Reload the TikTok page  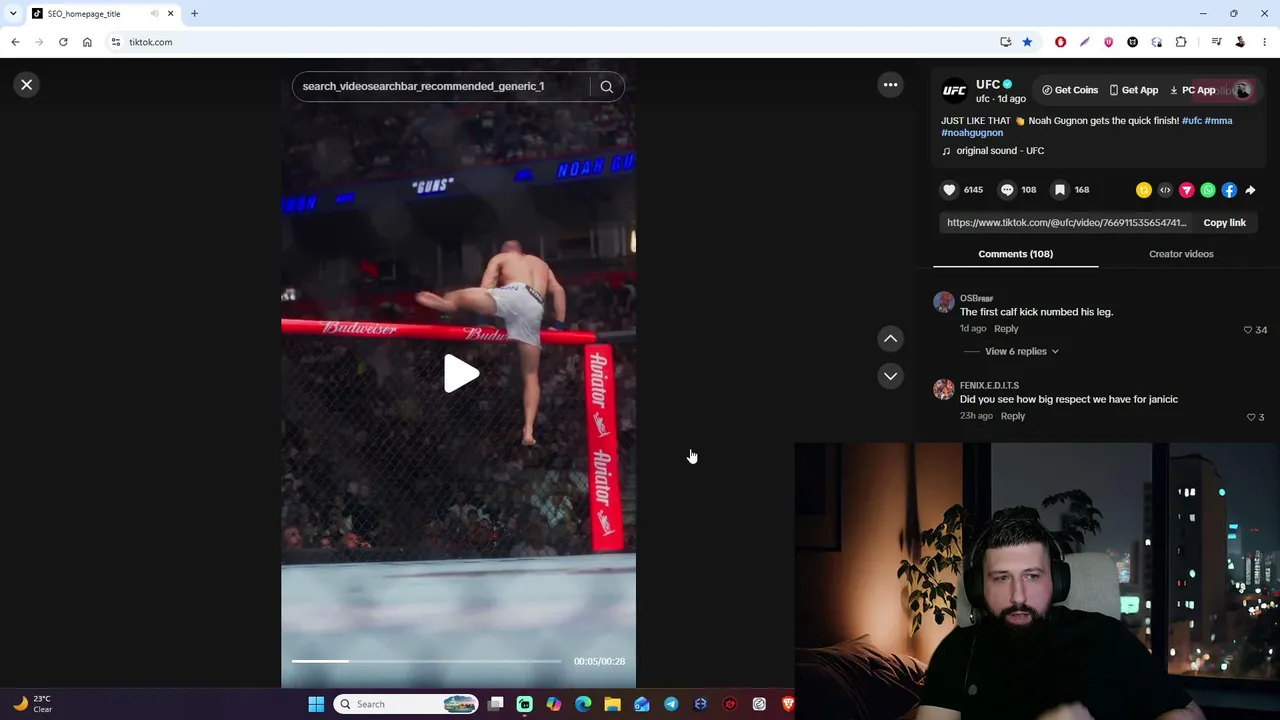(x=63, y=42)
